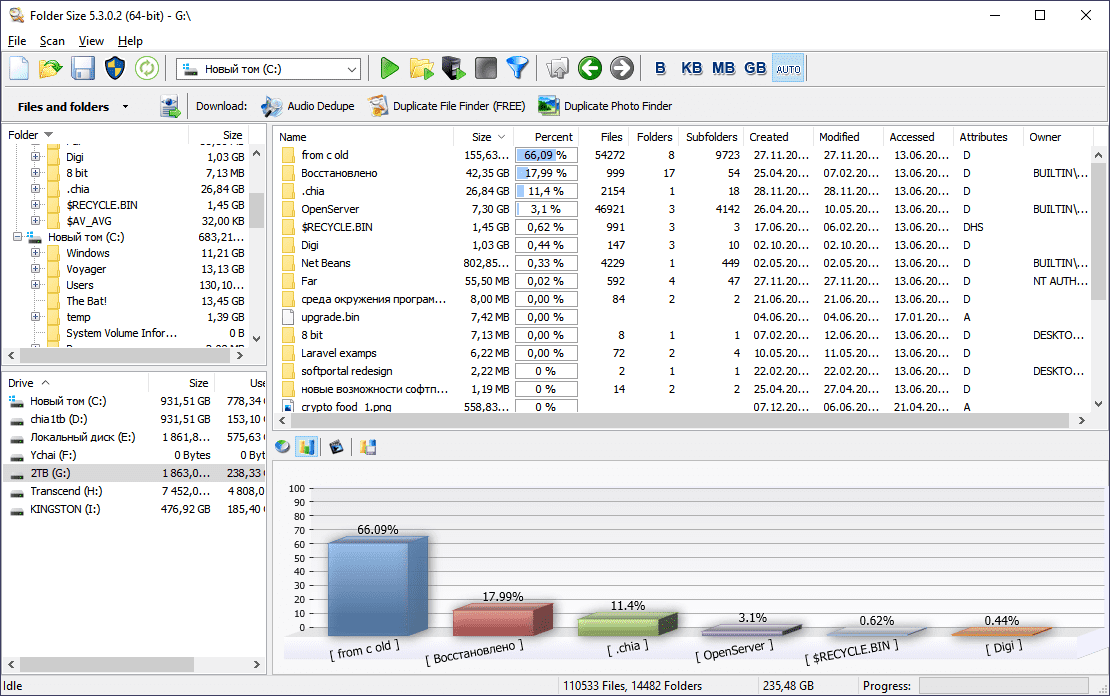
Task: Select chia1tb (D:) drive
Action: [x=135, y=419]
